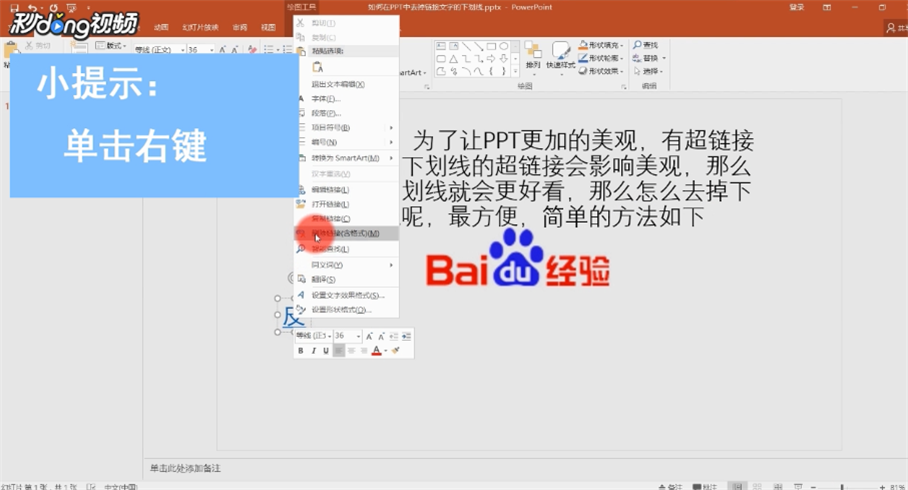Select the arrow line shape
Image resolution: width=908 pixels, height=490 pixels.
click(479, 46)
